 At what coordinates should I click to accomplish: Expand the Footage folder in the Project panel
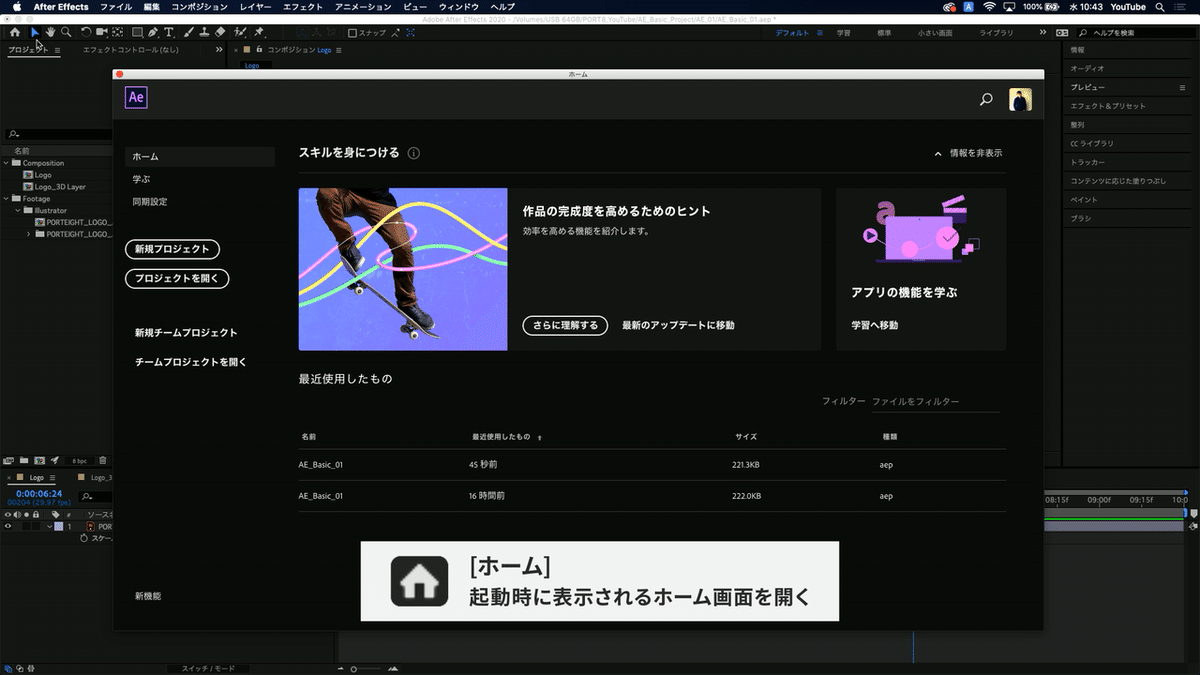(x=5, y=199)
